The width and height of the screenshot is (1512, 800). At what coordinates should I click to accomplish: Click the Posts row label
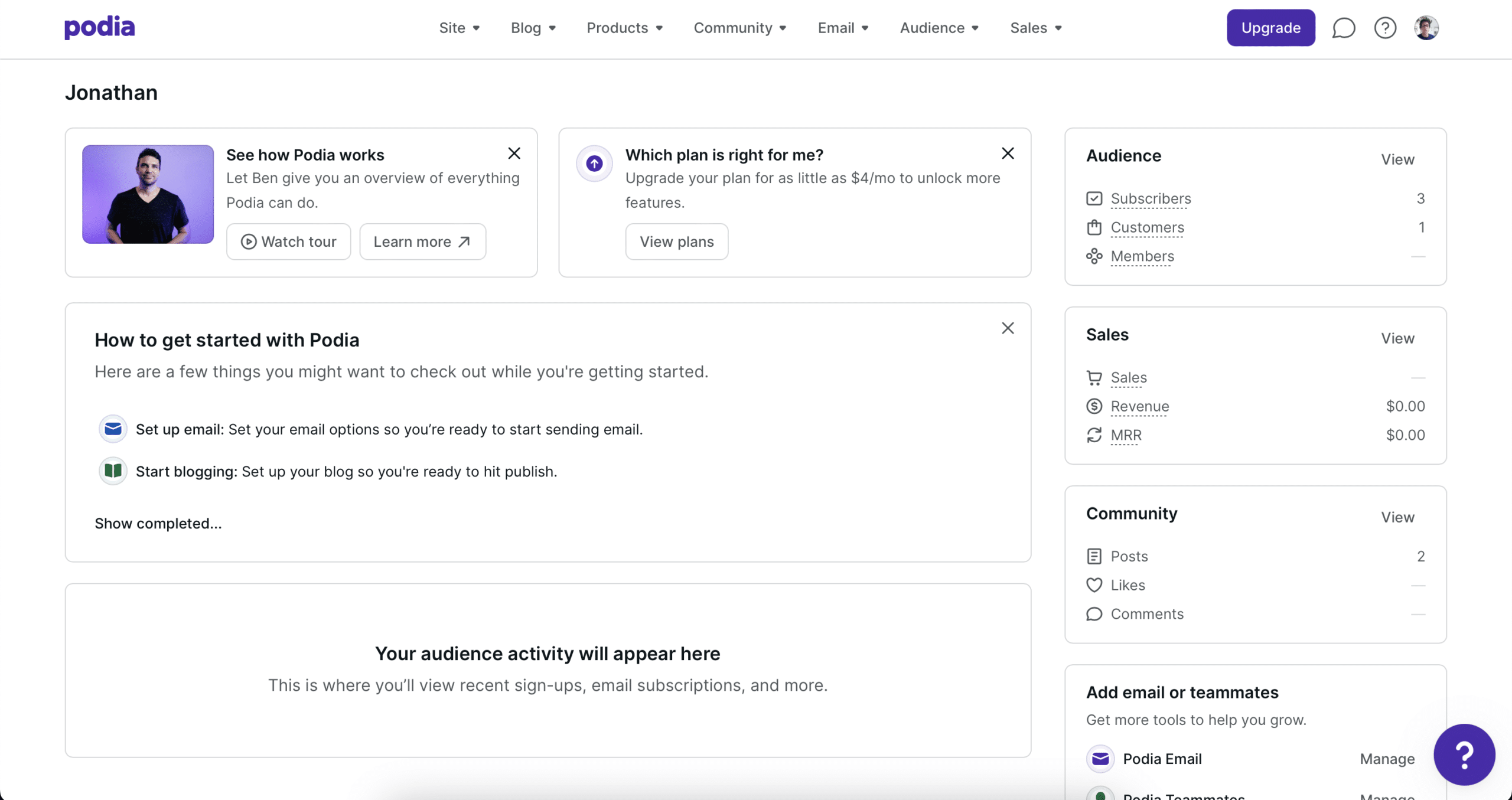[1129, 556]
